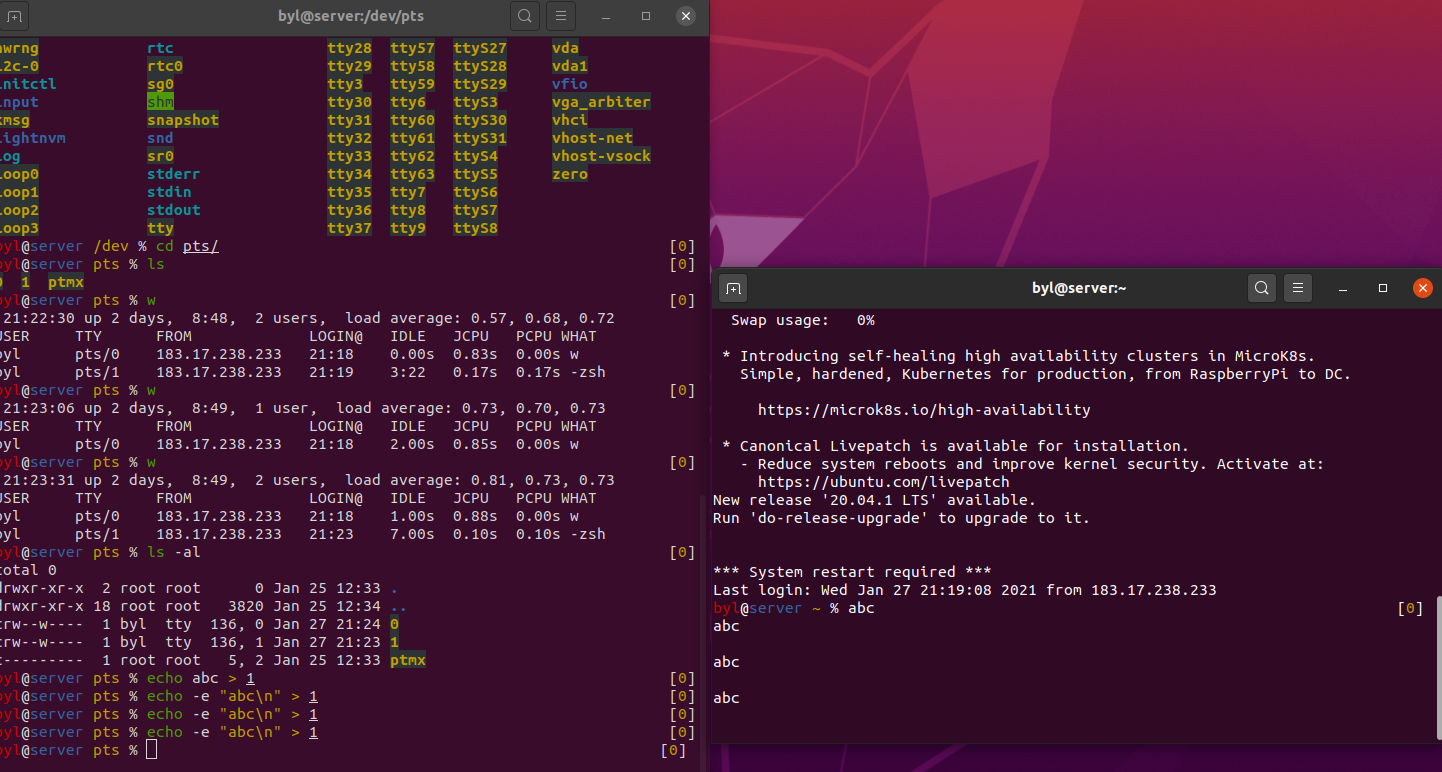
Task: Click the zero device entry
Action: [x=570, y=174]
